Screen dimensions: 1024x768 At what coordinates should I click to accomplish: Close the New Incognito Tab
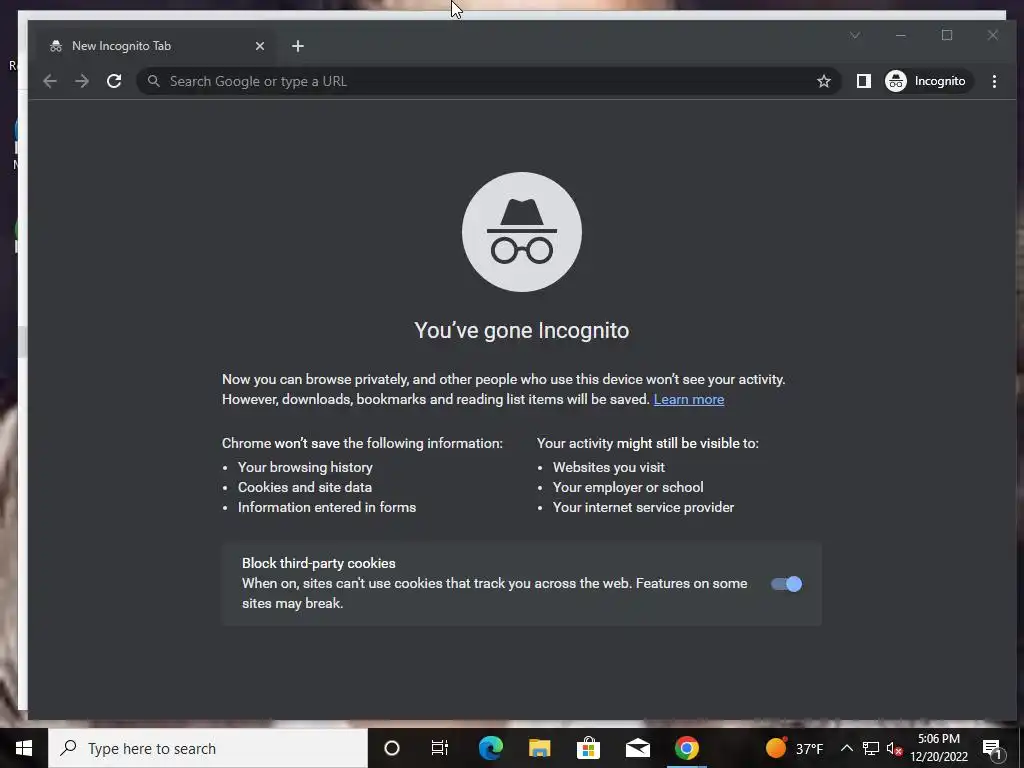pyautogui.click(x=260, y=46)
